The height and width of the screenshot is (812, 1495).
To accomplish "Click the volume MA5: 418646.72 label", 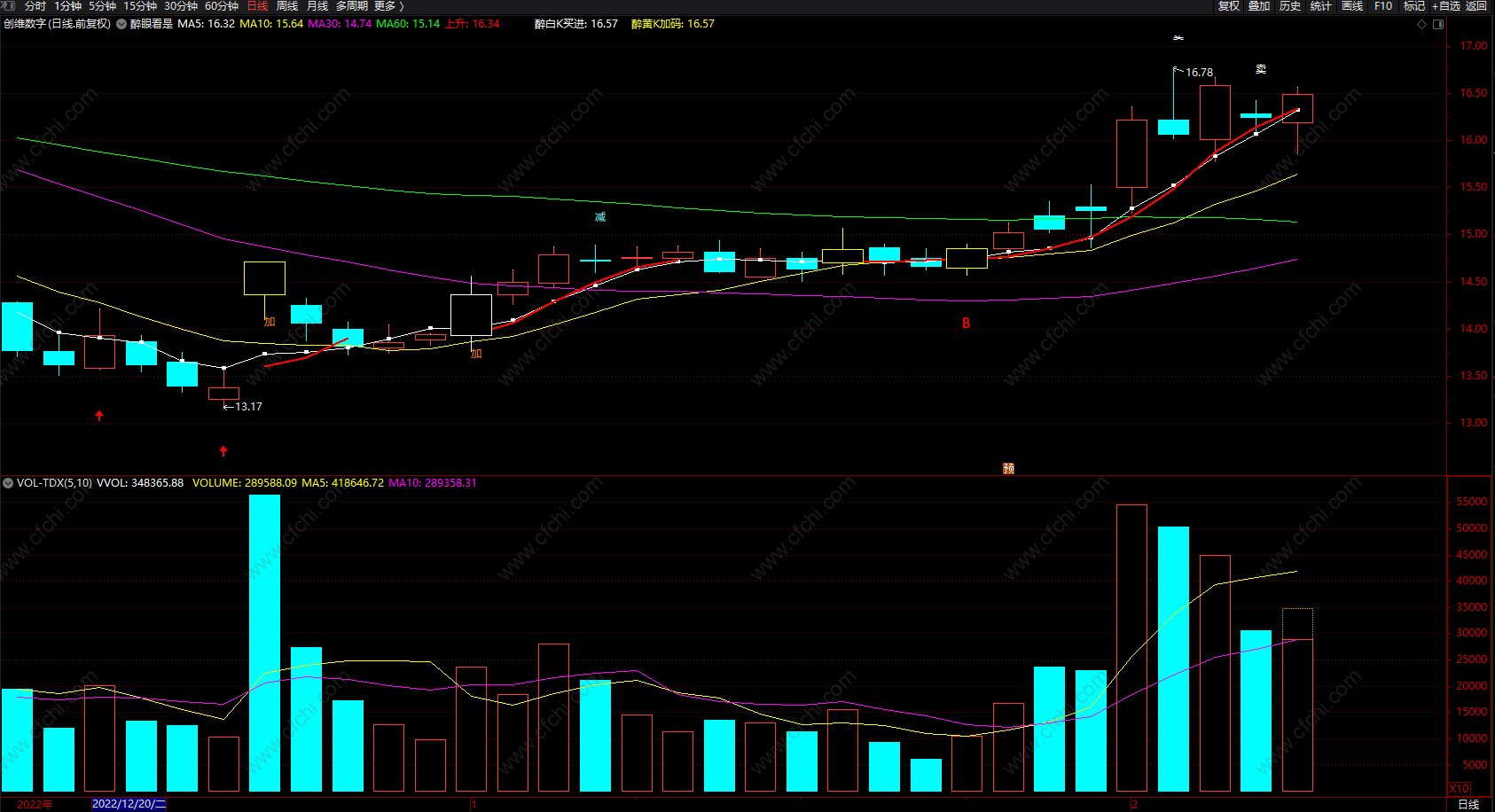I will (343, 483).
